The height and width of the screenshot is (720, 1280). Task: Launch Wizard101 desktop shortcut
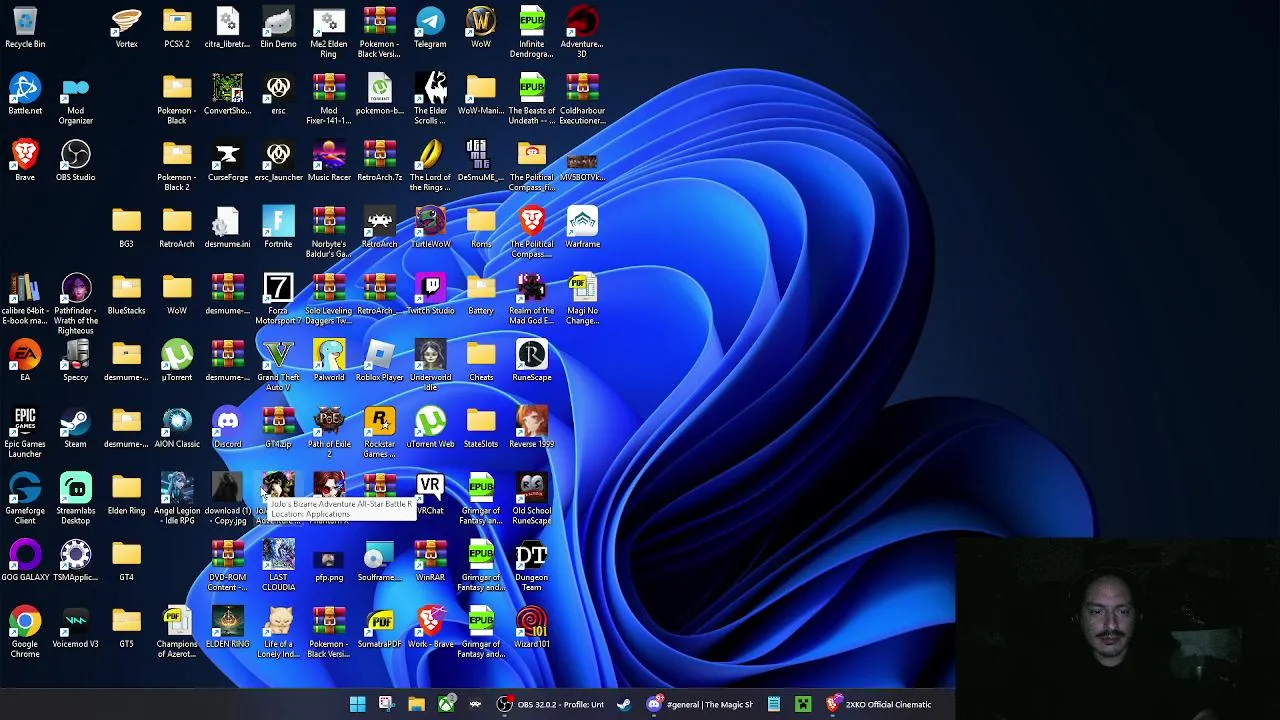click(531, 628)
